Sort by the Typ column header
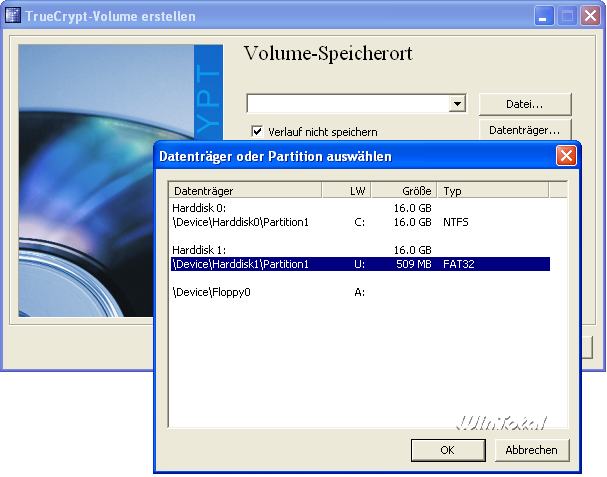607x477 pixels. tap(493, 190)
